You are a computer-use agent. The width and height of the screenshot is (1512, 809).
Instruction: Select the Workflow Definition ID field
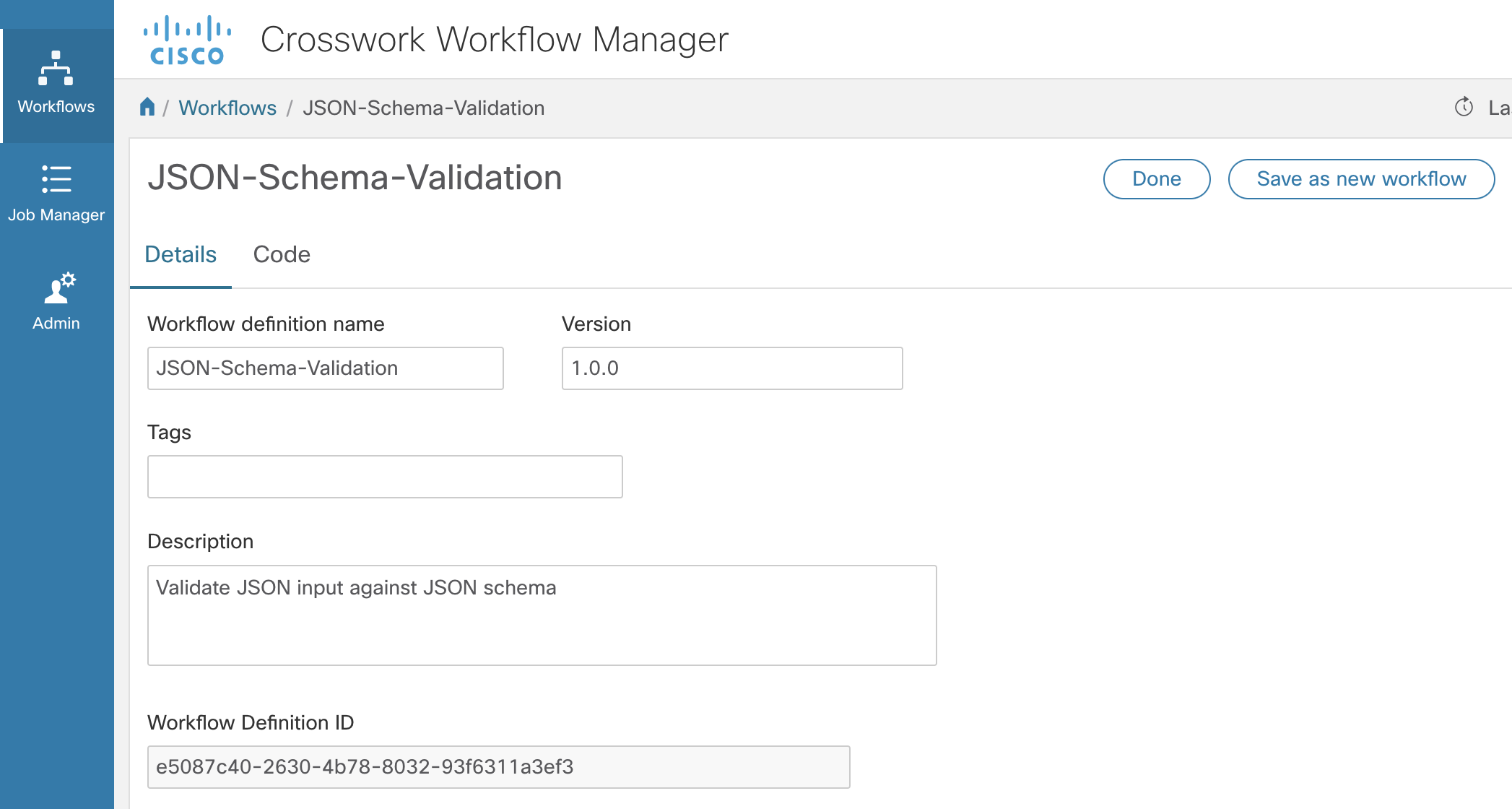coord(498,767)
